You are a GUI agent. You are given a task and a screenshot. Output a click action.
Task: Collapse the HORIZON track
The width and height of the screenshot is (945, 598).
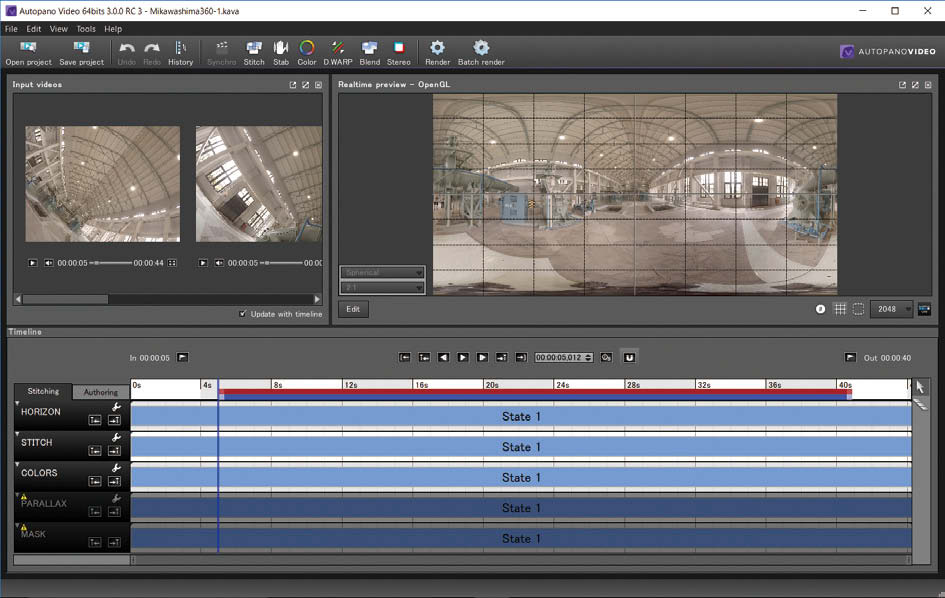tap(17, 403)
